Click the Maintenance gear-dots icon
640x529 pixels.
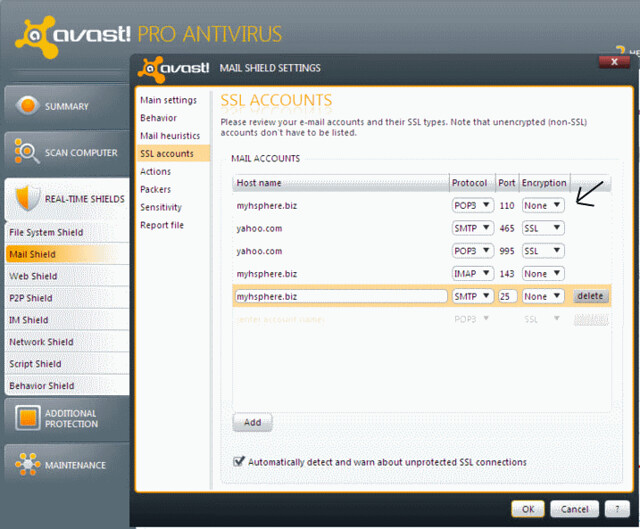pyautogui.click(x=27, y=464)
